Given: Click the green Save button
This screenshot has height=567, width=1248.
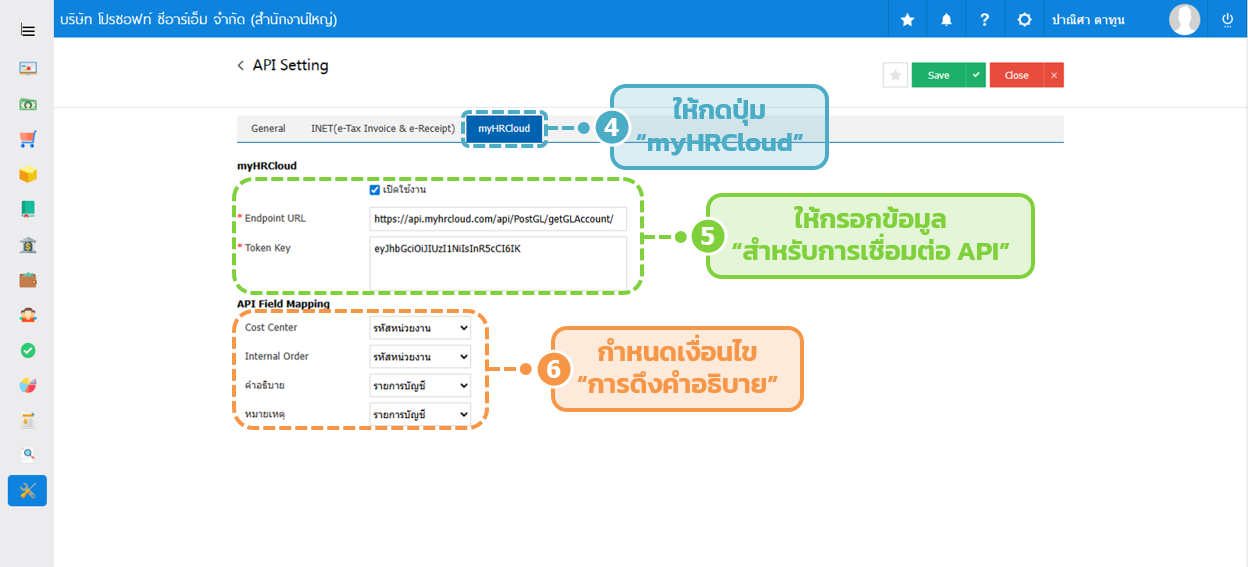Looking at the screenshot, I should (938, 75).
